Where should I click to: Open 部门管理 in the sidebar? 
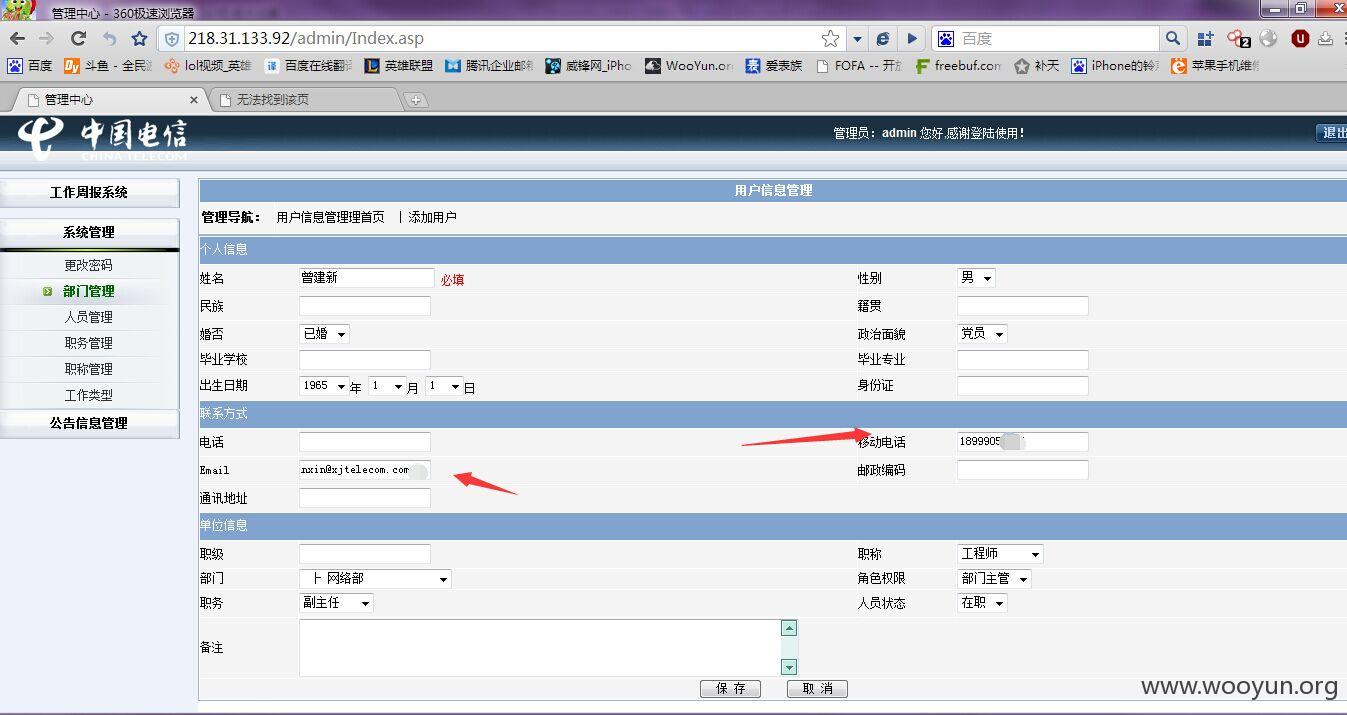click(x=89, y=291)
